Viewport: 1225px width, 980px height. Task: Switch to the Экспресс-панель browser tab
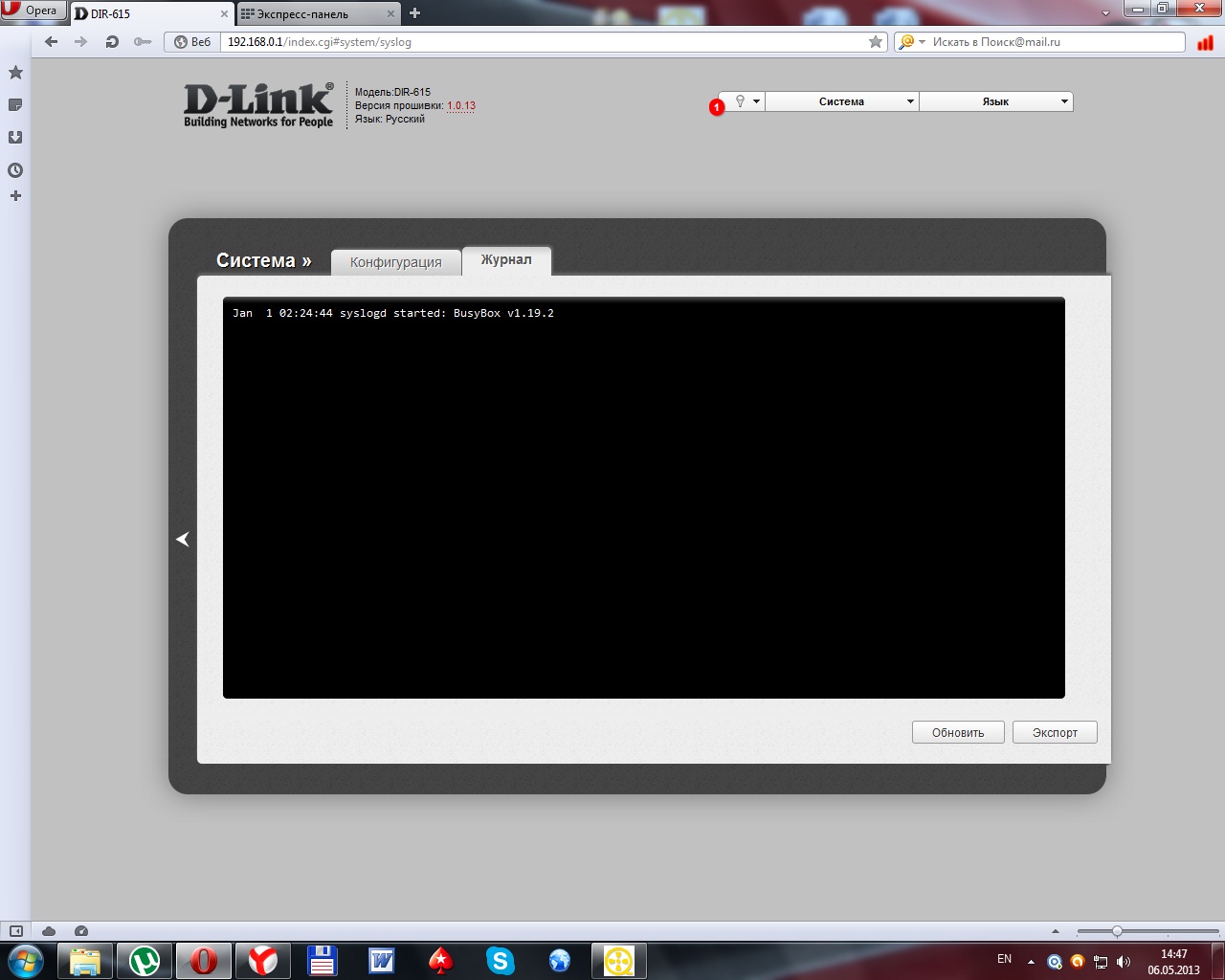312,13
